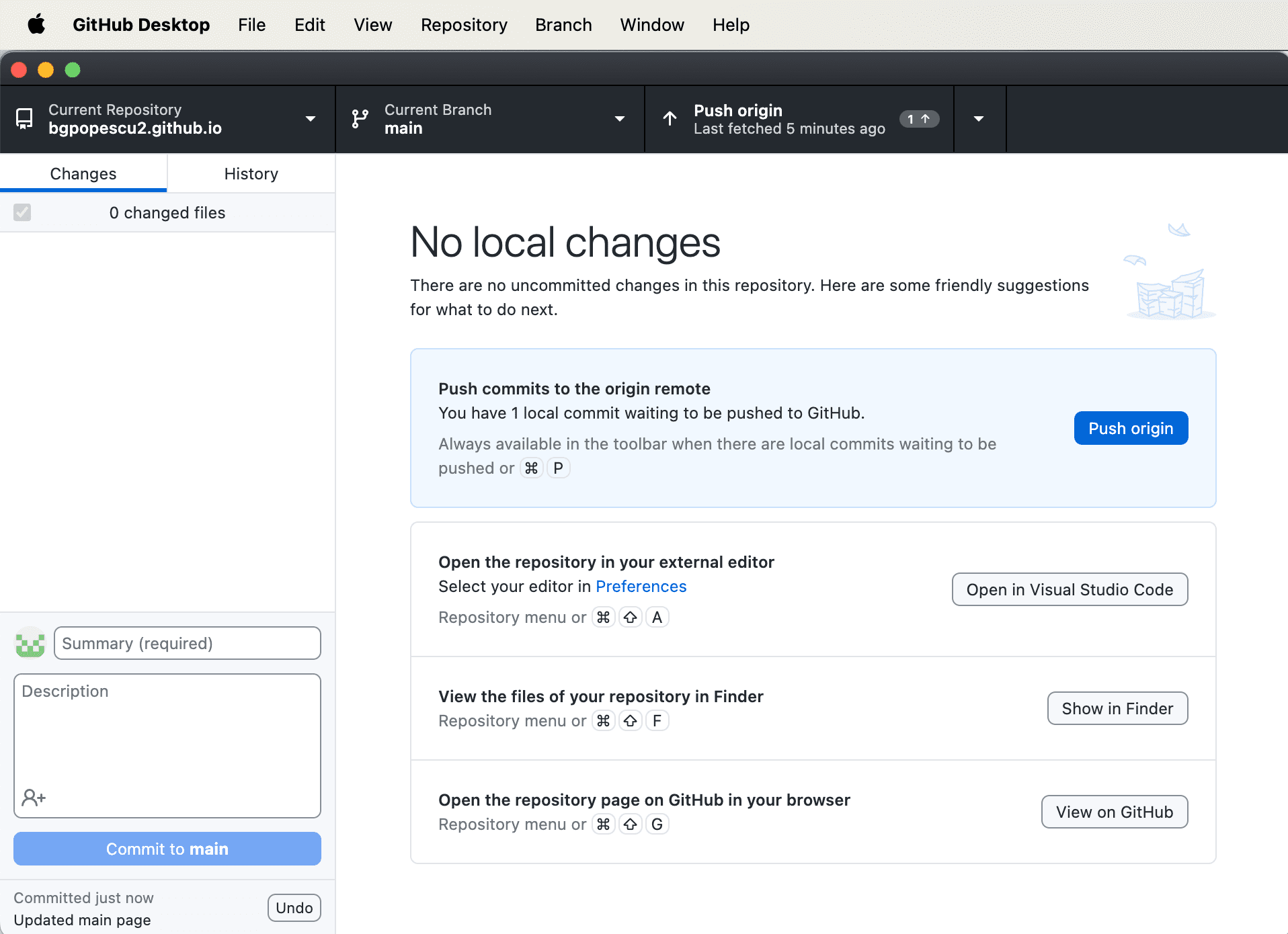
Task: Toggle the changed files checkbox
Action: tap(22, 212)
